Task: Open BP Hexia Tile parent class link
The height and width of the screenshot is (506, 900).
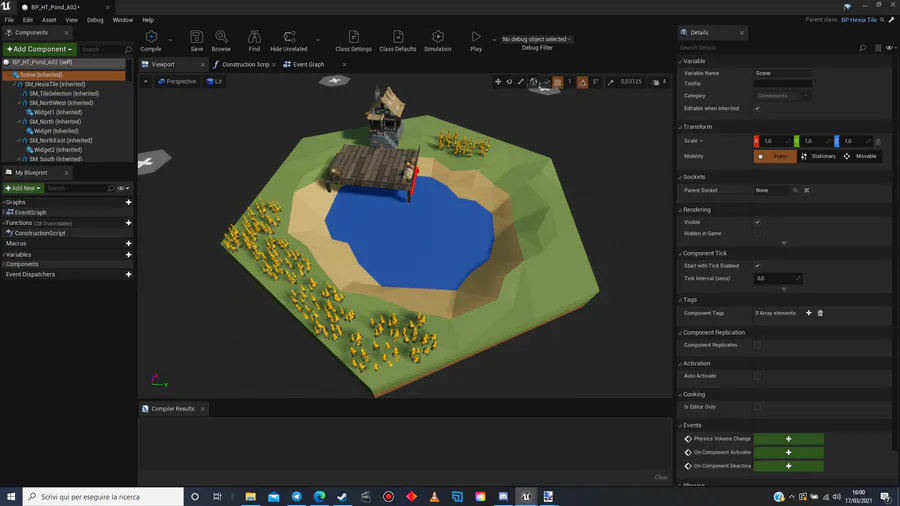Action: pyautogui.click(x=859, y=20)
